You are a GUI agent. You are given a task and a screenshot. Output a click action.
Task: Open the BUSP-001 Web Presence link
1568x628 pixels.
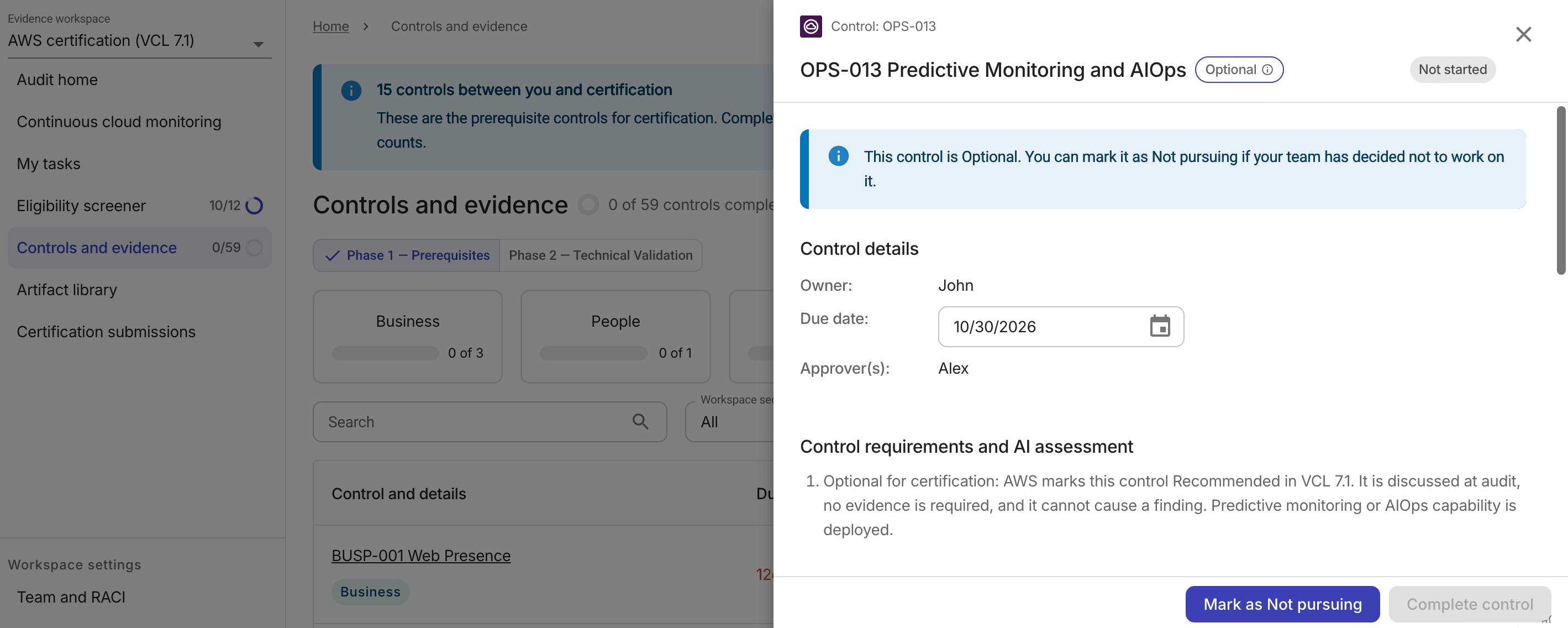point(420,556)
